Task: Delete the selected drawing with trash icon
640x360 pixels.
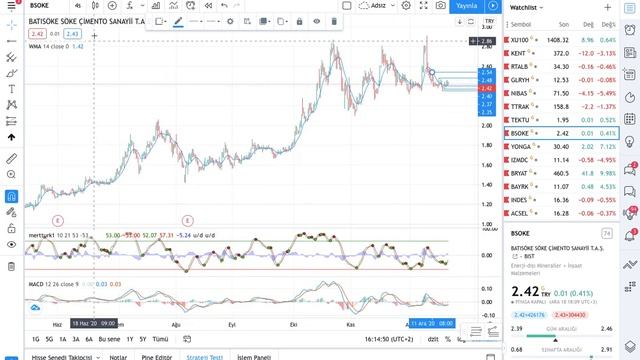Action: click(334, 21)
